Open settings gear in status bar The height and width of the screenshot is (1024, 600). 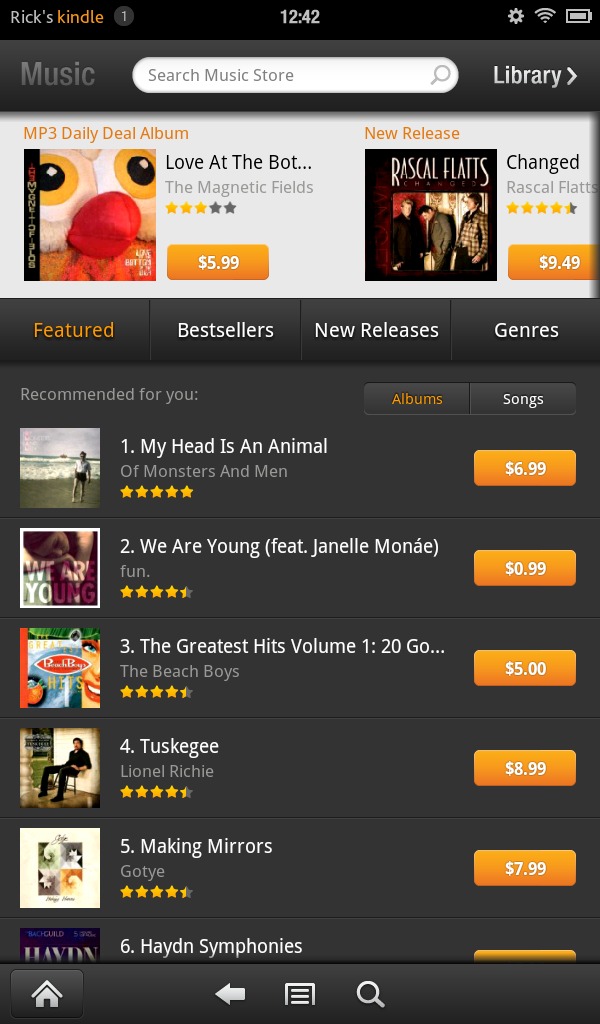pyautogui.click(x=516, y=16)
